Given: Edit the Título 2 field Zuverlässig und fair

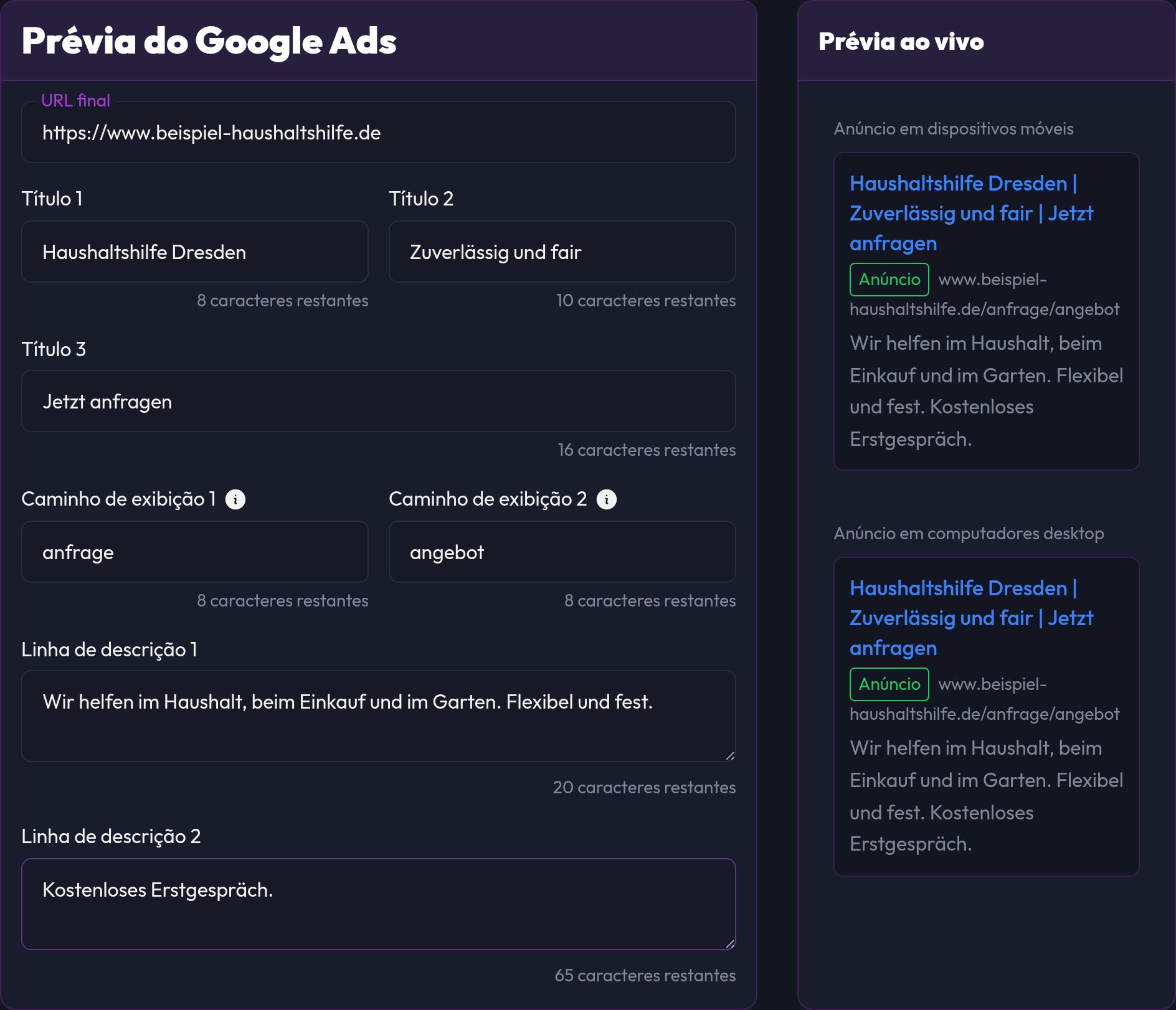Looking at the screenshot, I should pos(562,252).
